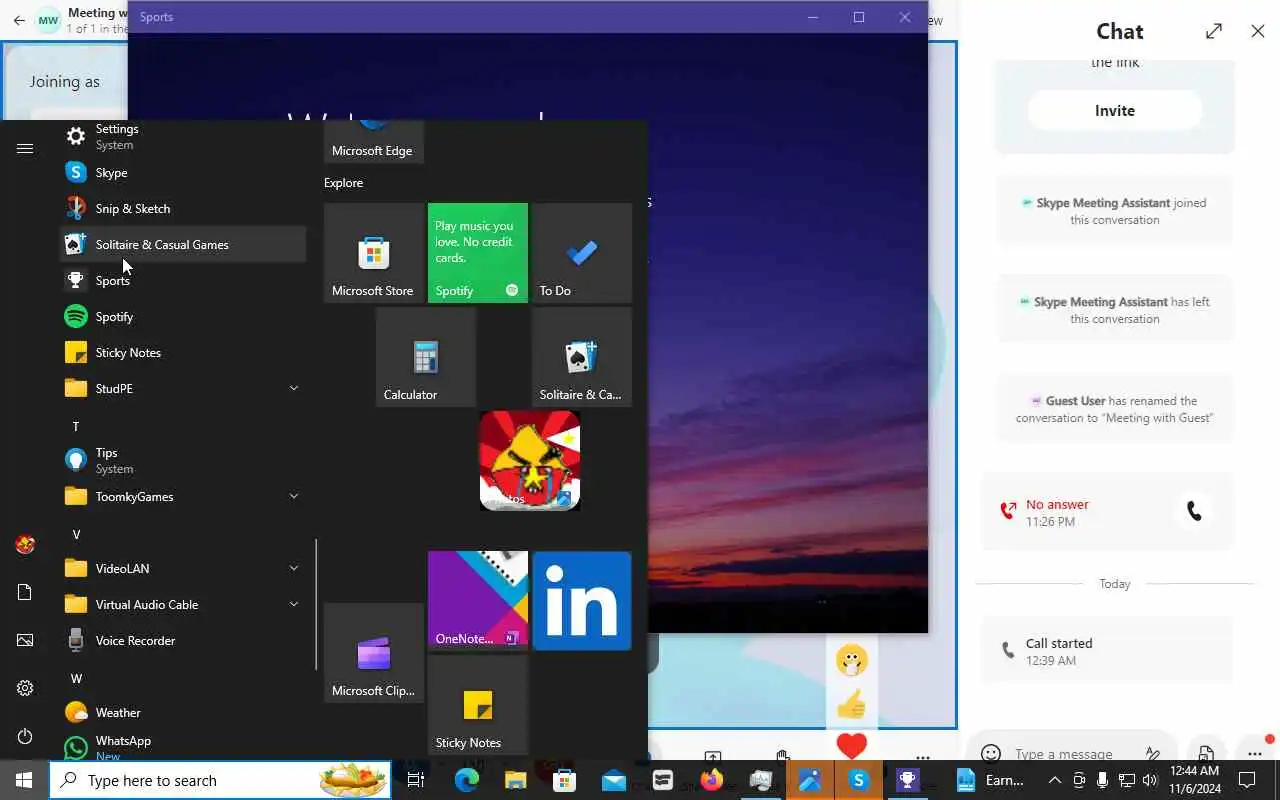Jump to letter W section header
The height and width of the screenshot is (800, 1280).
[76, 678]
